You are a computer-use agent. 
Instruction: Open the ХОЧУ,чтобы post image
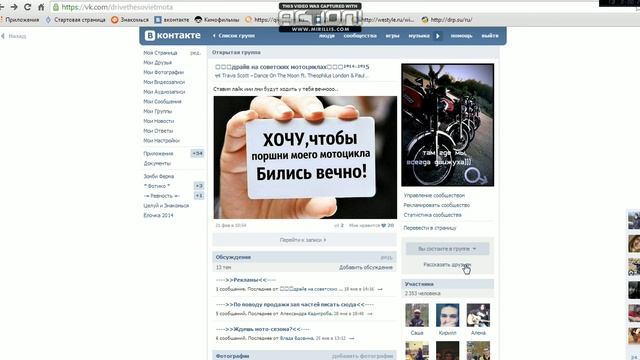pyautogui.click(x=305, y=157)
